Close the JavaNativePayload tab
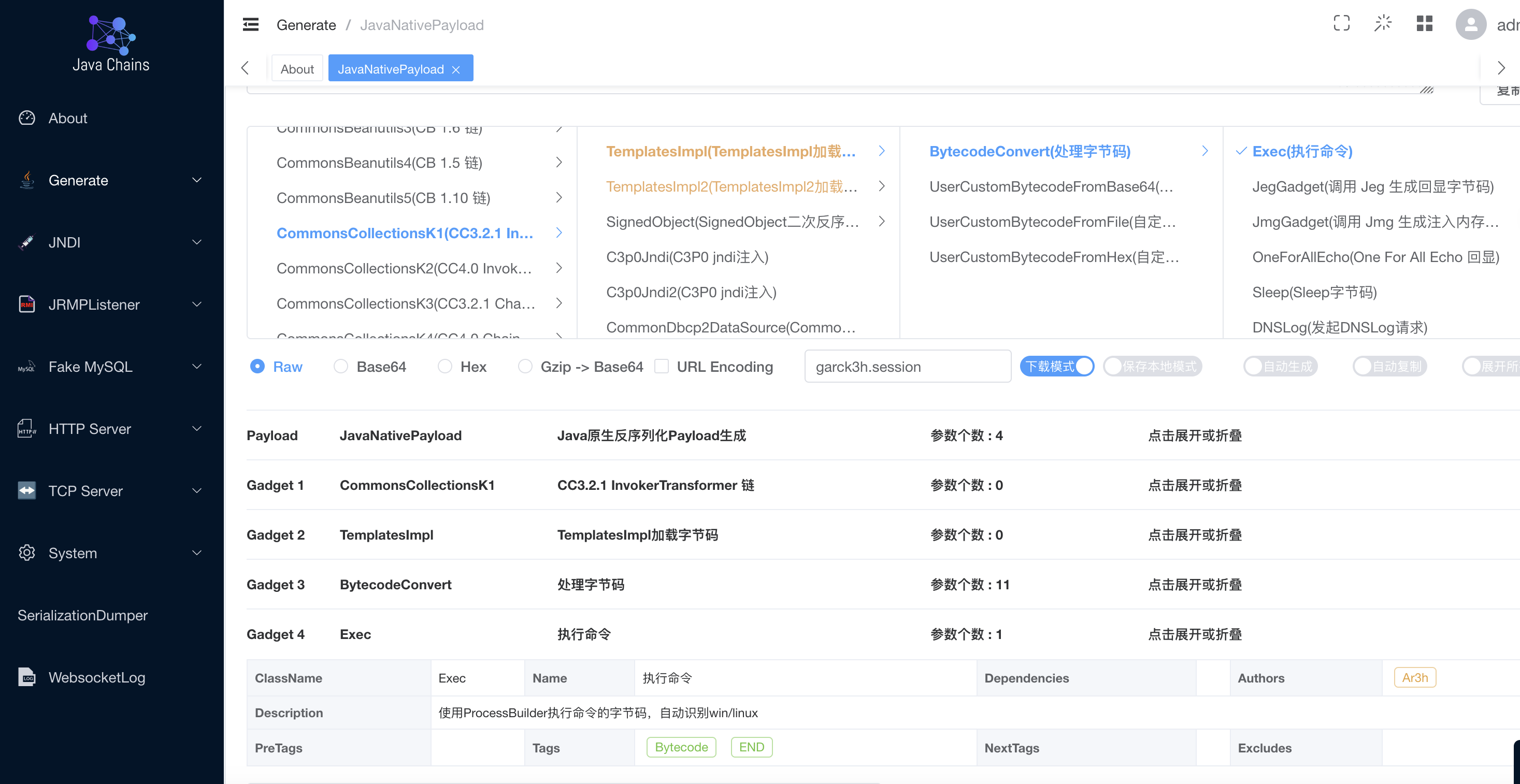Screen dimensions: 1520x784 point(456,69)
